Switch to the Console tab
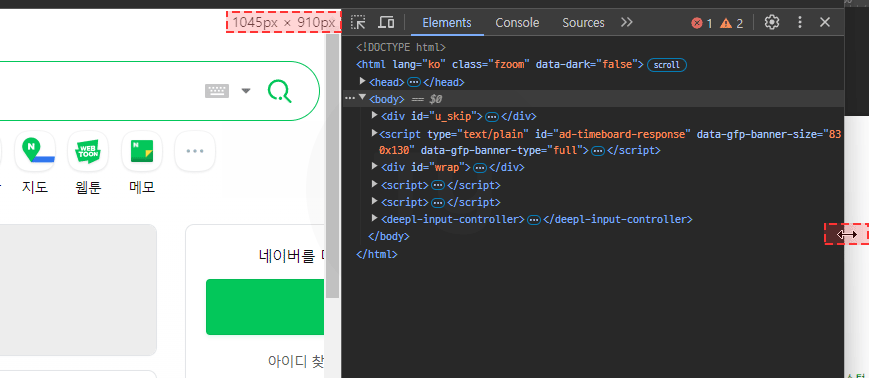This screenshot has width=869, height=378. [517, 23]
